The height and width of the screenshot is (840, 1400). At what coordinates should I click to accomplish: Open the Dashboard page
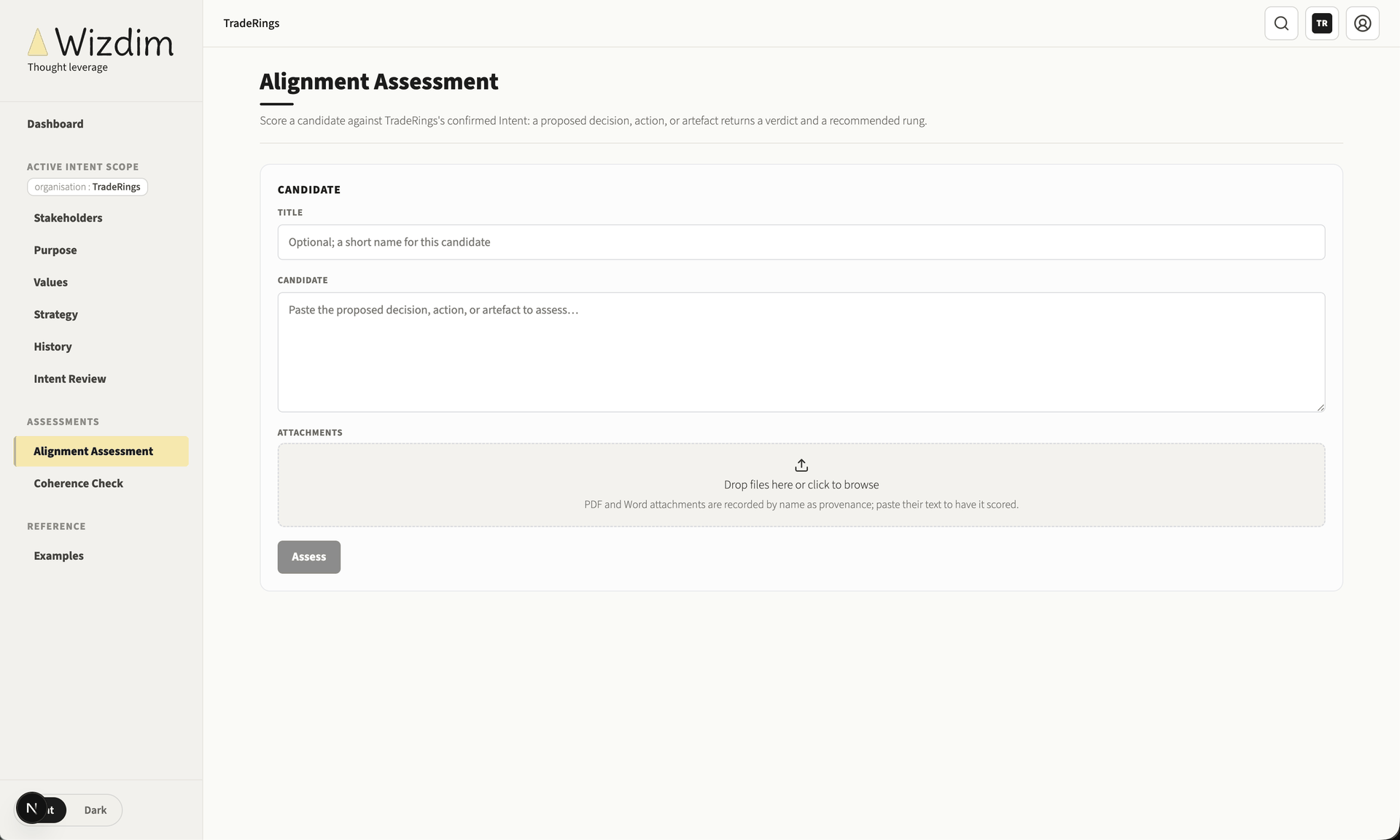pos(55,124)
